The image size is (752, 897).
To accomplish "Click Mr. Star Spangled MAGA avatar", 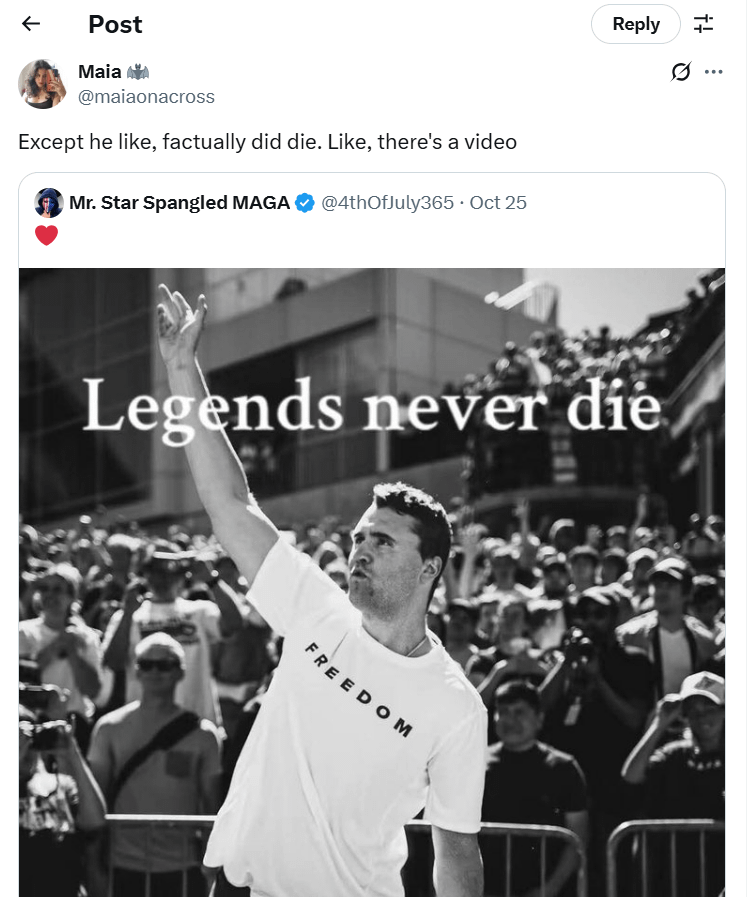I will point(48,203).
